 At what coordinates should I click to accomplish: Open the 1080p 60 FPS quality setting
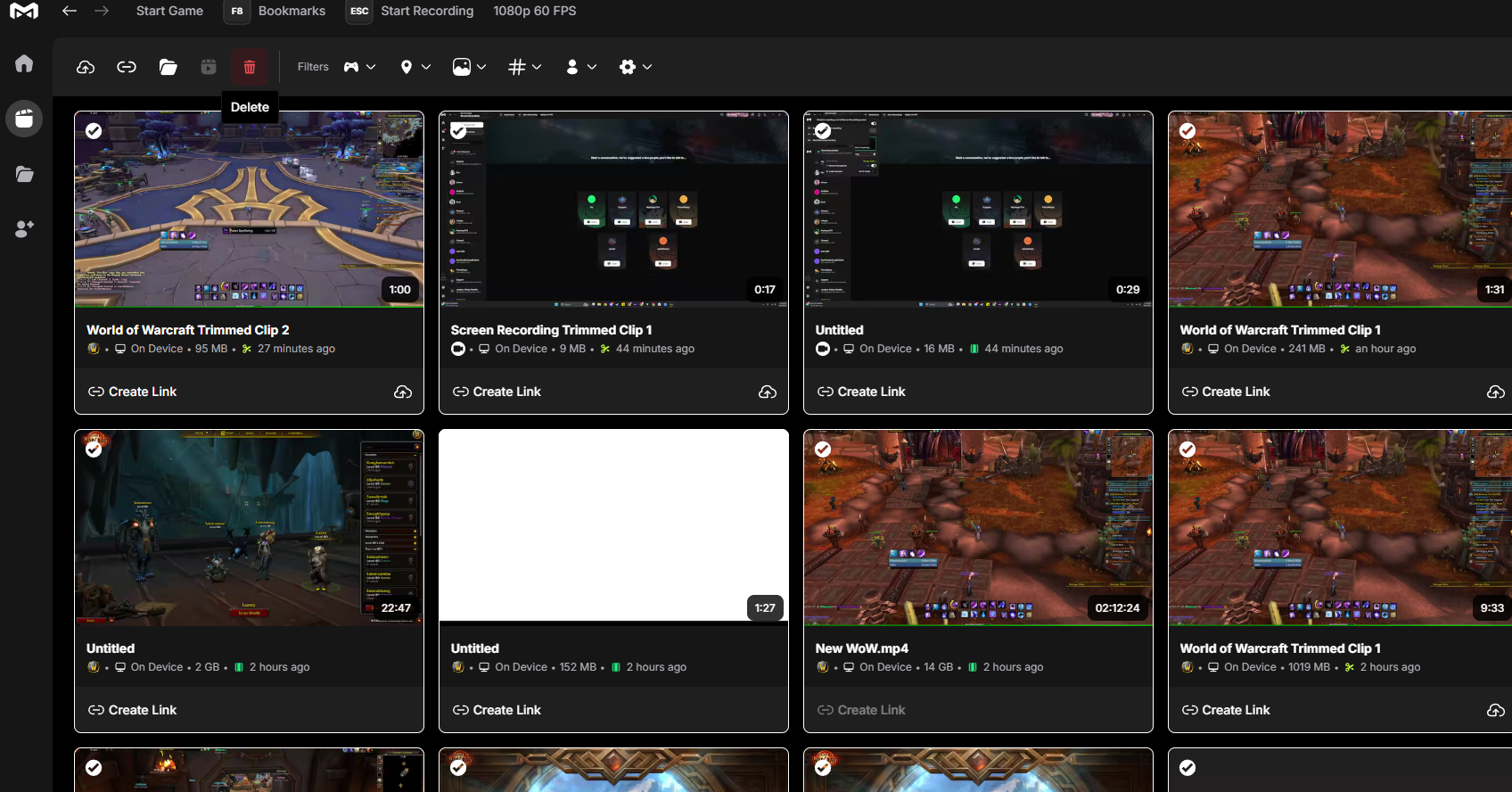(x=535, y=11)
